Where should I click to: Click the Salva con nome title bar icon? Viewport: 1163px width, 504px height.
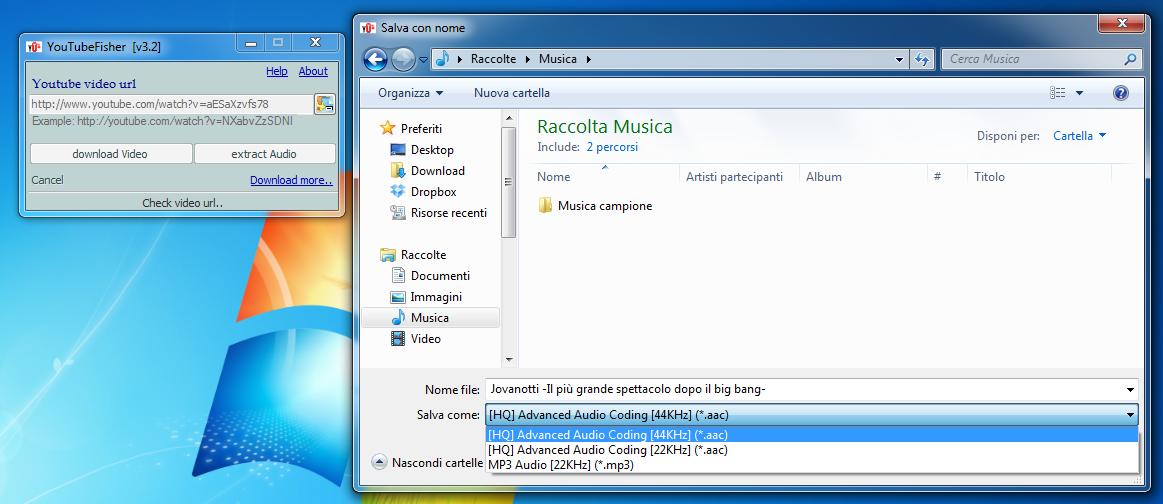pos(367,28)
